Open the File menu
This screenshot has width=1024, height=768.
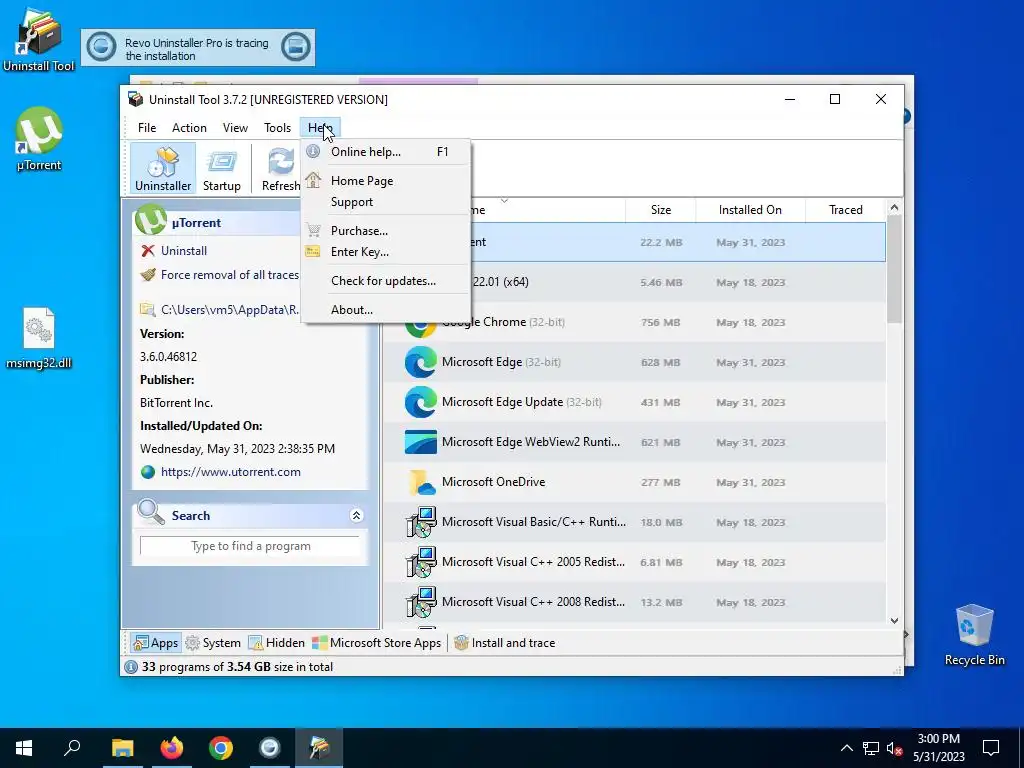[x=147, y=127]
